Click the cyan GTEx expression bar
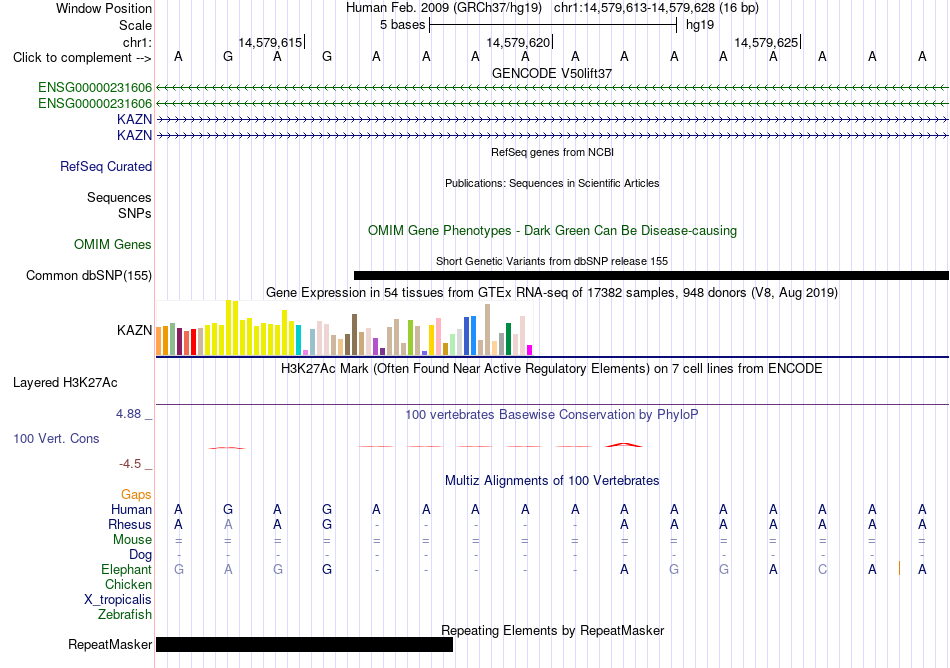Image resolution: width=950 pixels, height=668 pixels. click(x=298, y=340)
